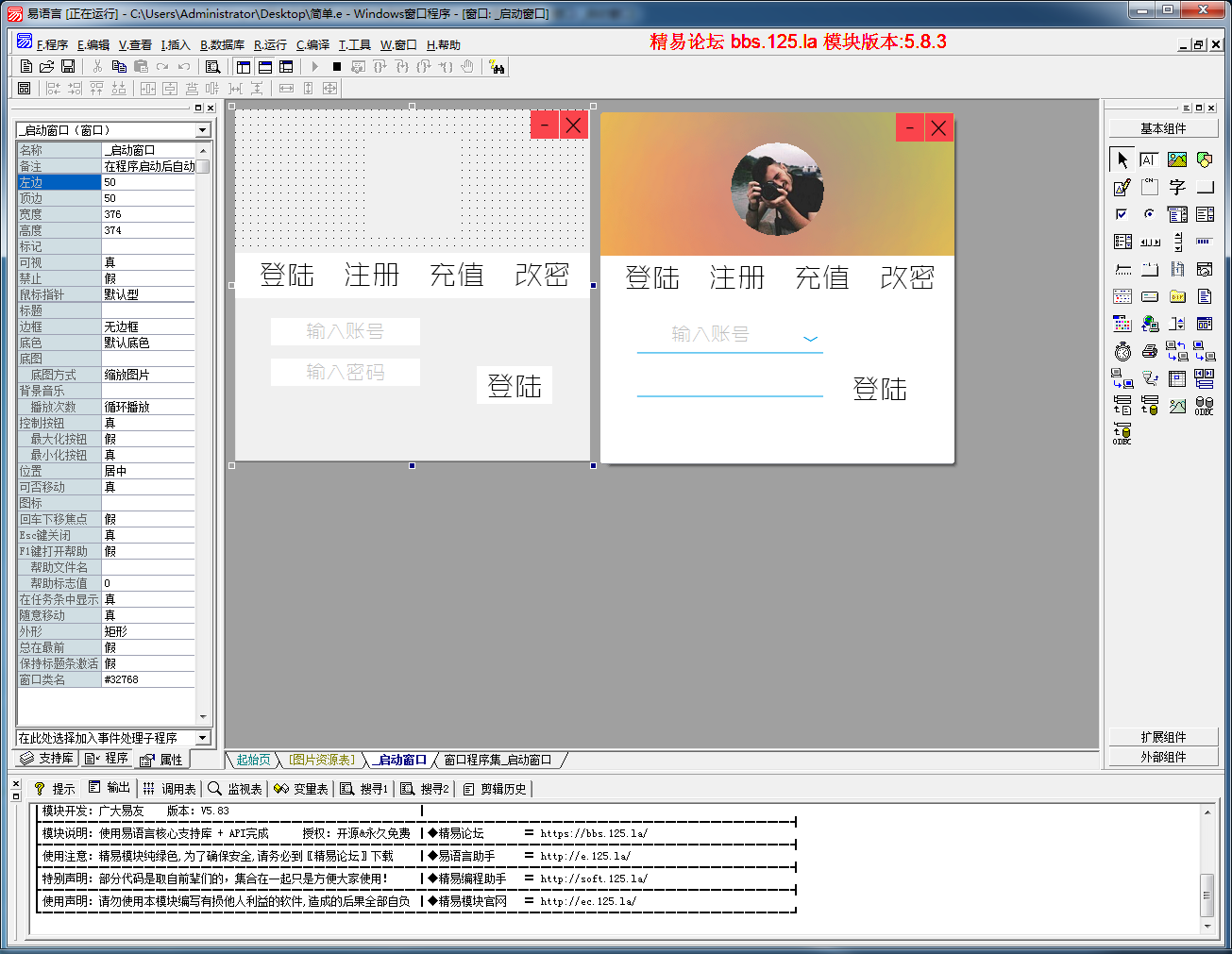Expand the 在此处选择加入事件处理子程序 dropdown
The height and width of the screenshot is (954, 1232).
point(202,738)
